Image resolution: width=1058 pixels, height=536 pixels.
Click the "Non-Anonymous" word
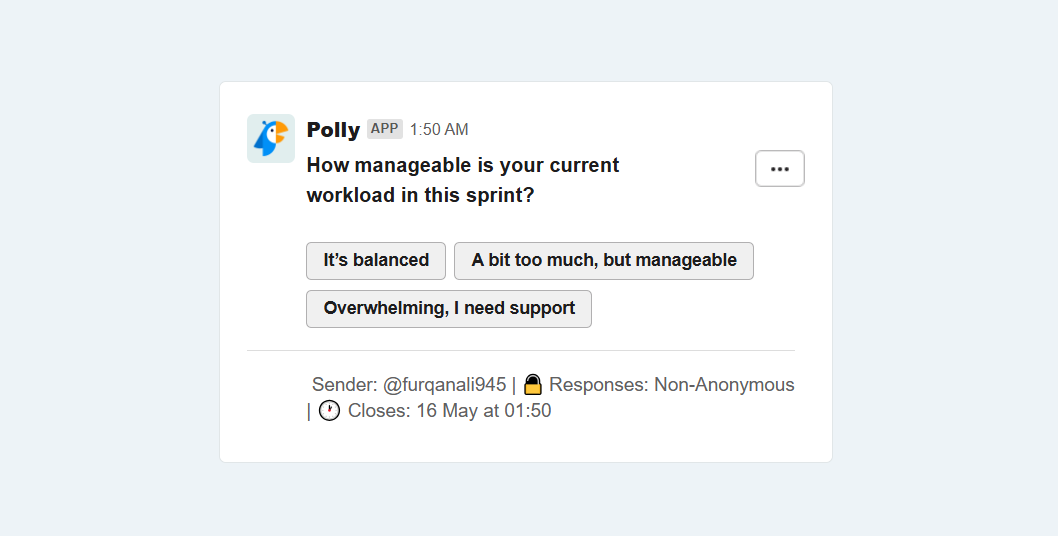[724, 385]
